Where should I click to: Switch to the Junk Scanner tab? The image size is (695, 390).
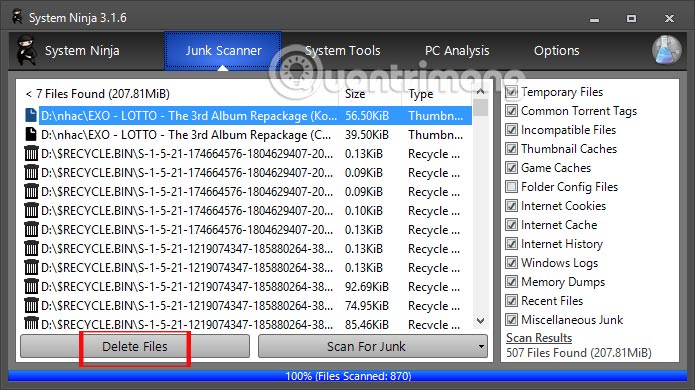(223, 51)
